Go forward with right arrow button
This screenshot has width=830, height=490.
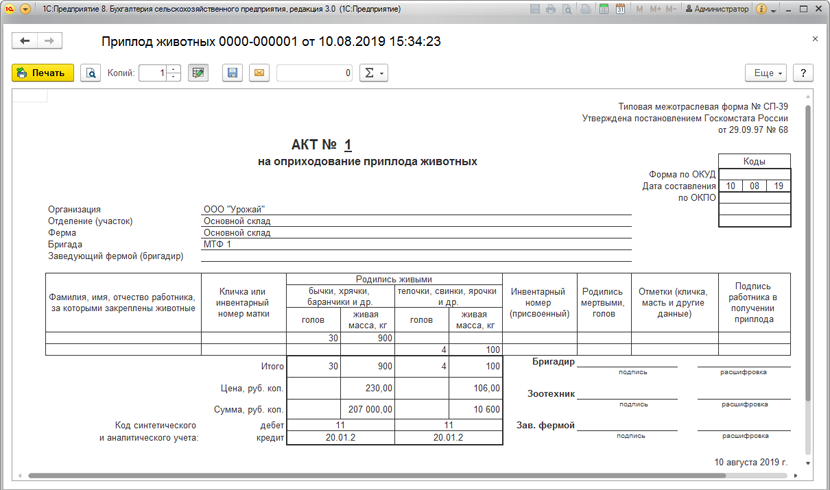49,41
